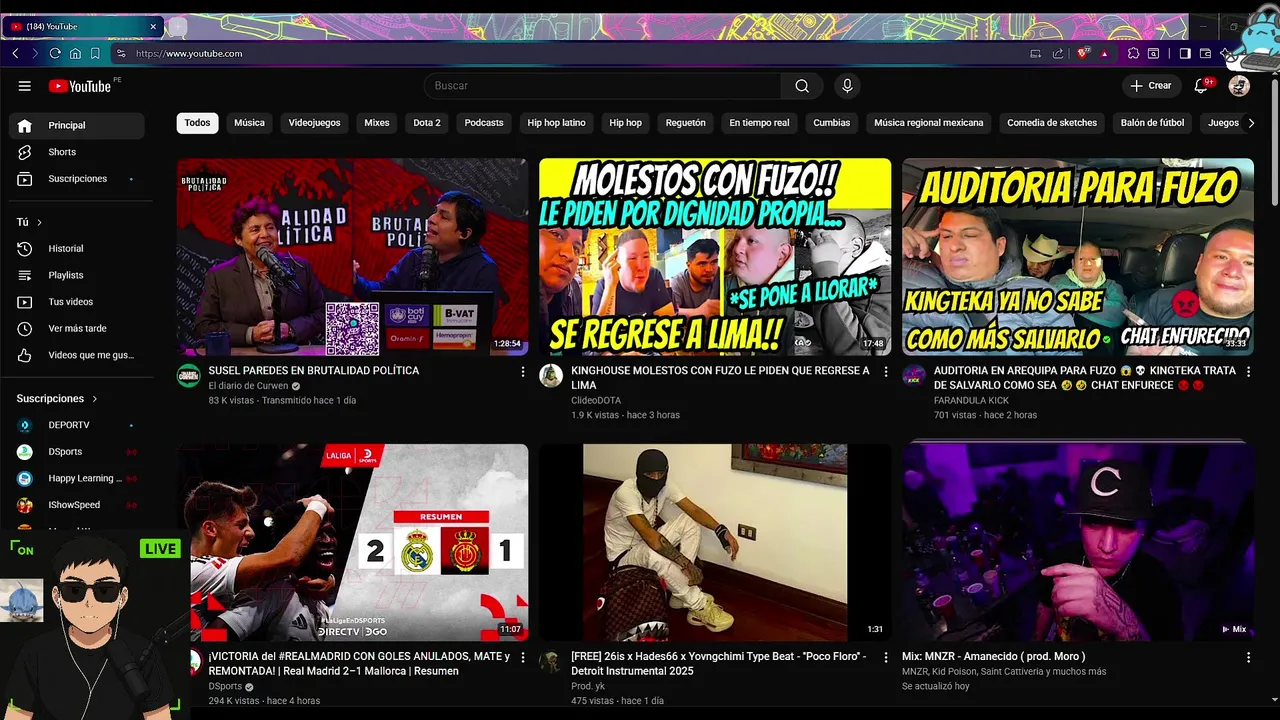Start voice search with the microphone
Image resolution: width=1280 pixels, height=720 pixels.
[847, 86]
